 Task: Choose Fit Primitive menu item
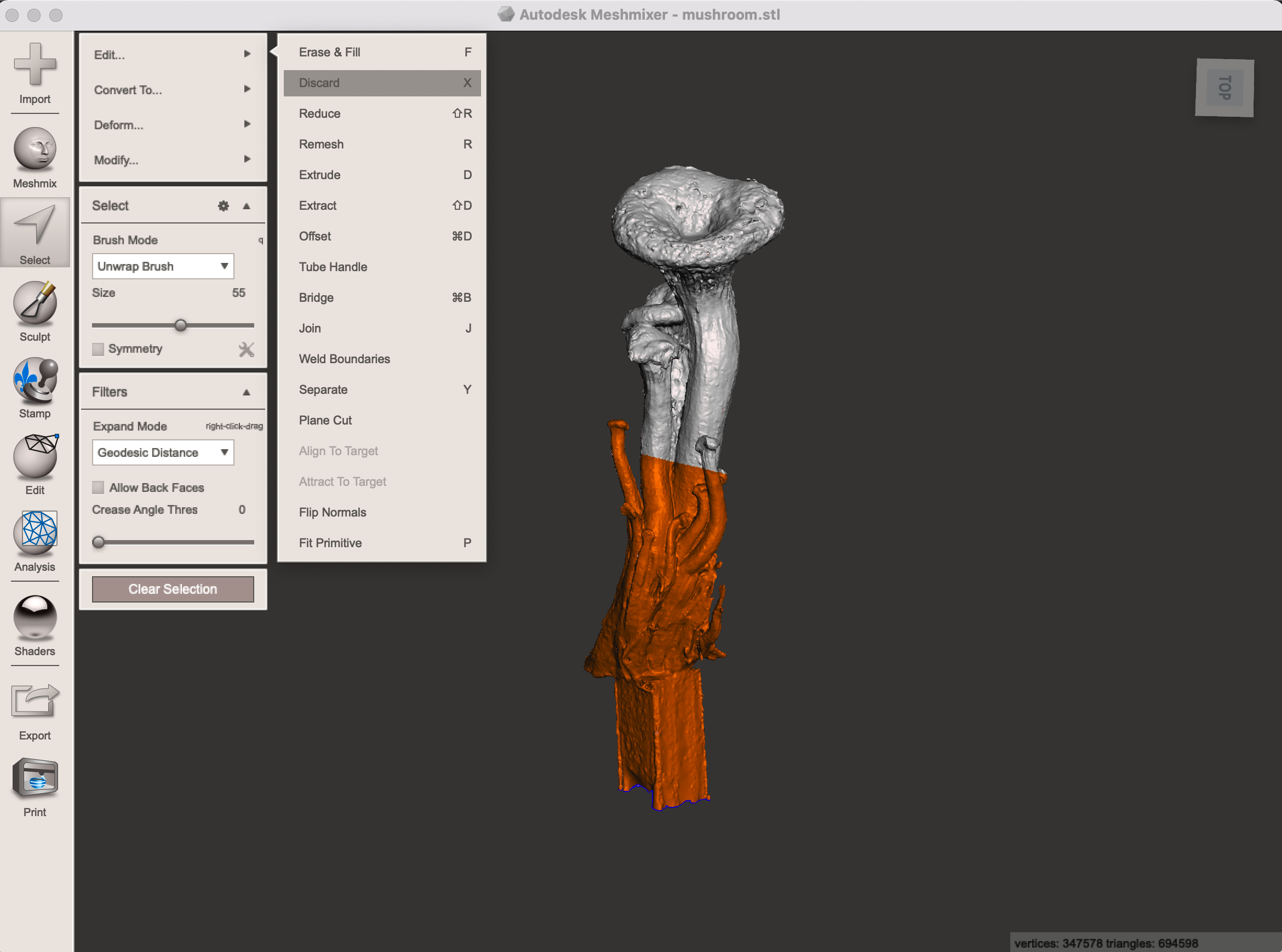tap(382, 543)
